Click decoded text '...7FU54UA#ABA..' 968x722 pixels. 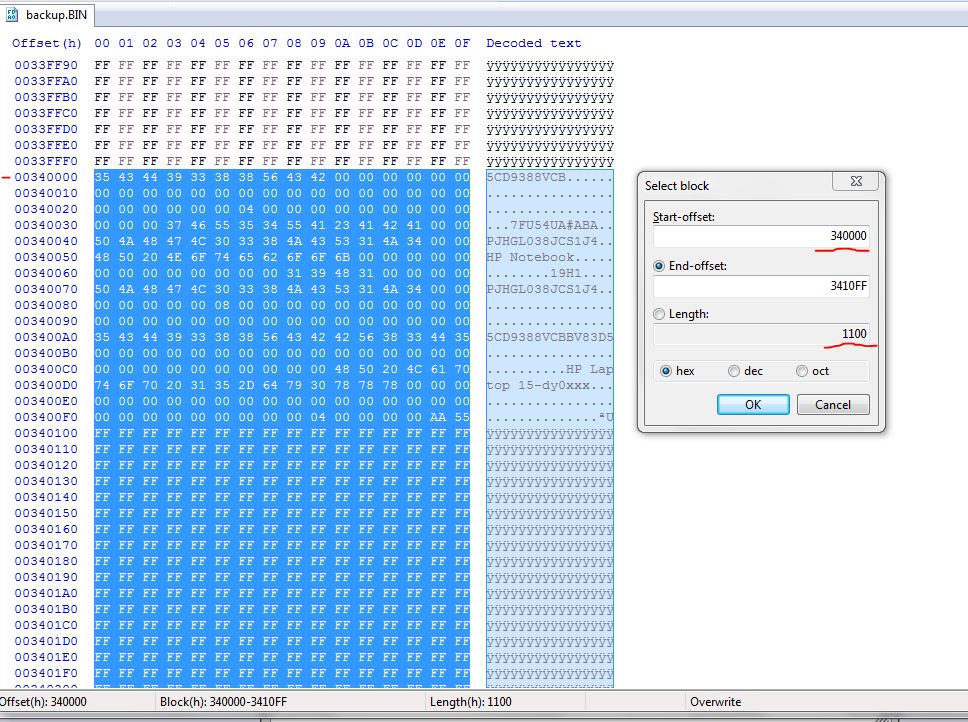[x=549, y=225]
